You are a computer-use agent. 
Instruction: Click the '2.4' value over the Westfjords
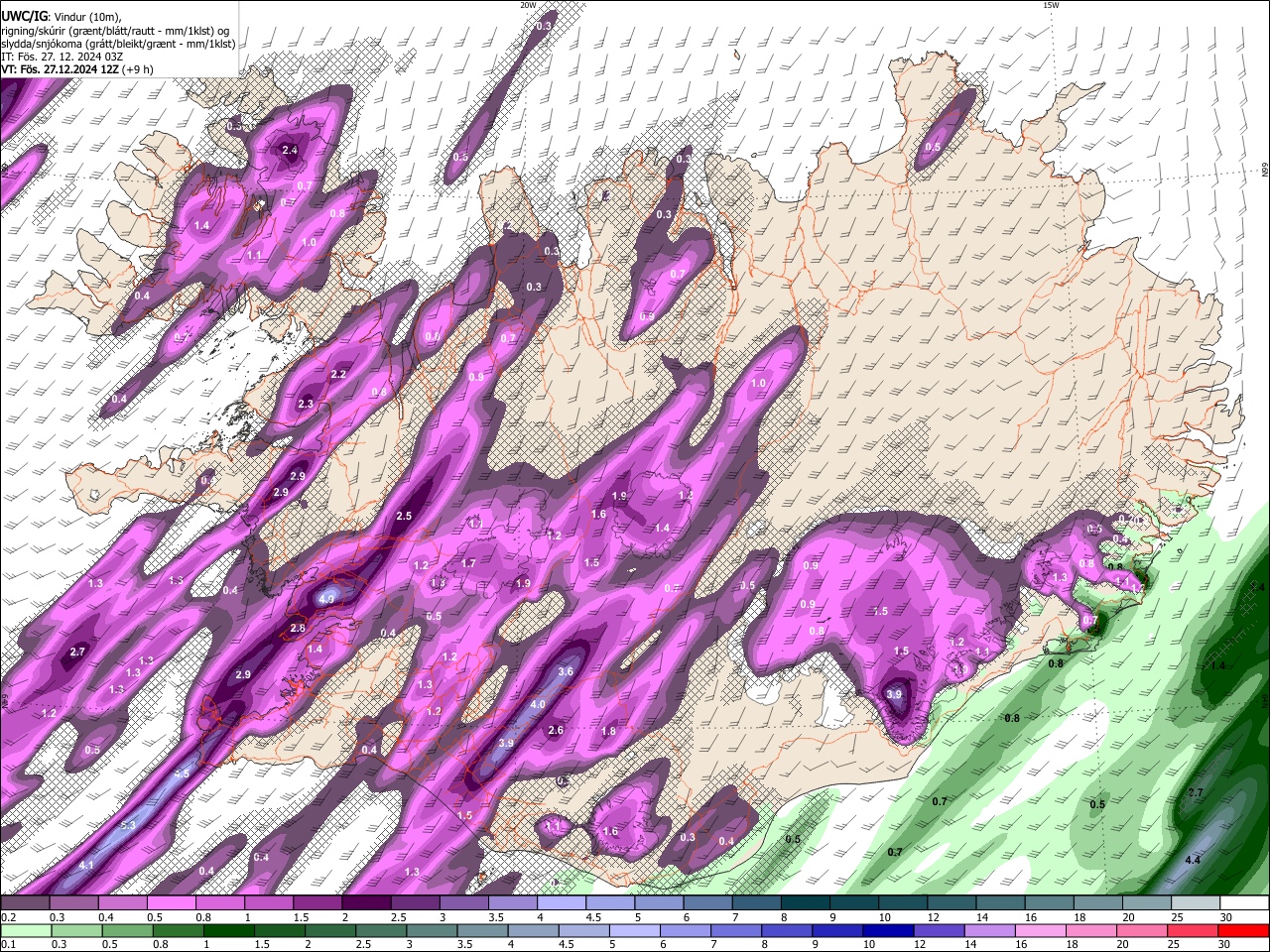(x=290, y=151)
